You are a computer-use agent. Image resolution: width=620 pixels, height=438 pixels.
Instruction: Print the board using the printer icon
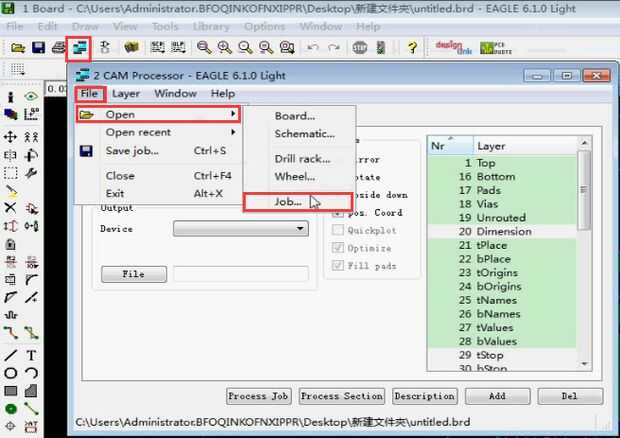(59, 48)
